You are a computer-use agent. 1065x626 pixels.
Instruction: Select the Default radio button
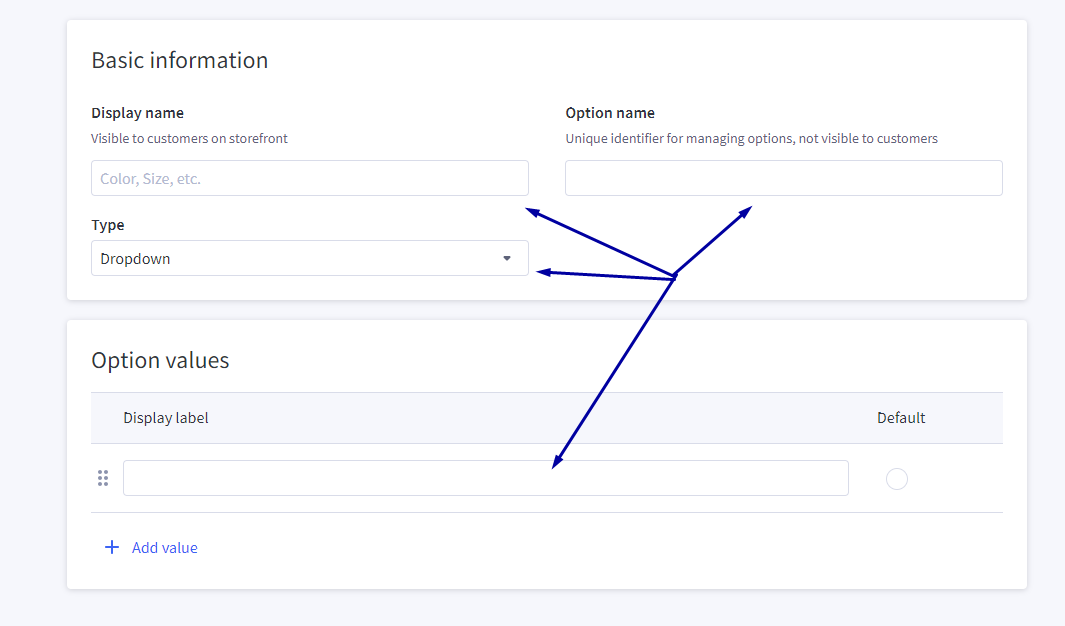click(897, 479)
